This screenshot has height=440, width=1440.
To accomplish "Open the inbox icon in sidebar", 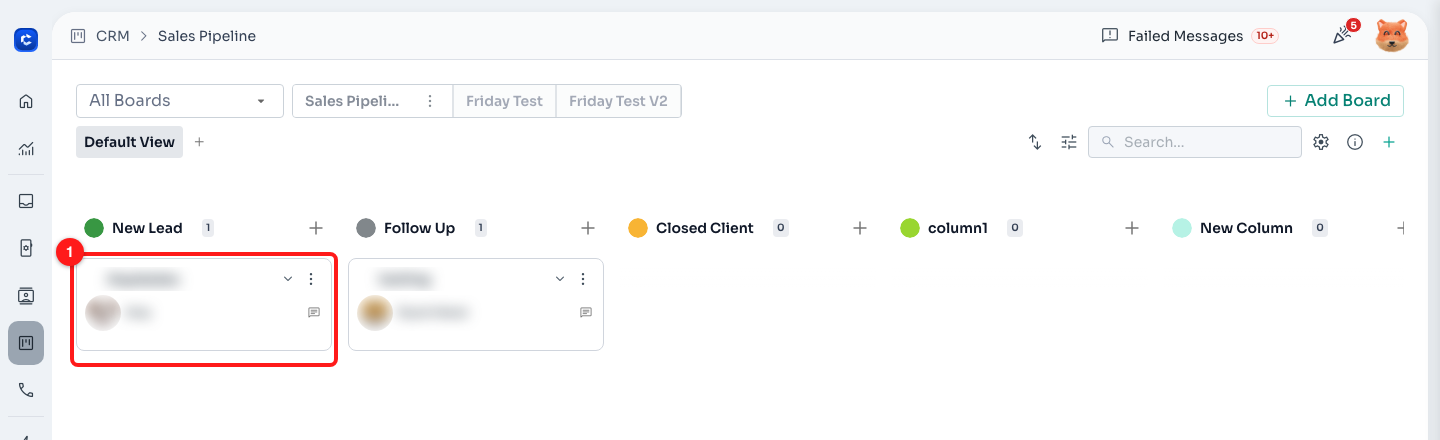I will (26, 200).
